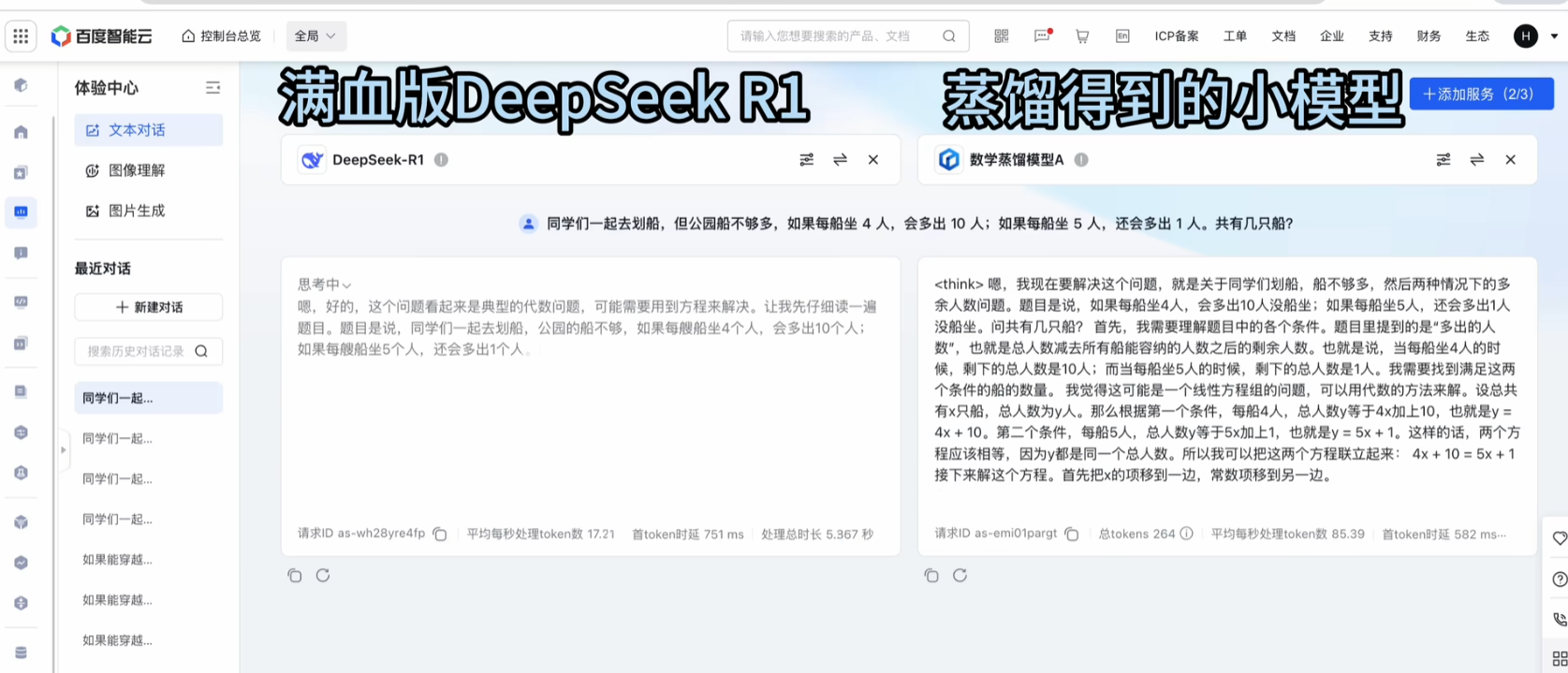The image size is (1568, 673).
Task: Click the home icon in left rail
Action: pyautogui.click(x=21, y=132)
